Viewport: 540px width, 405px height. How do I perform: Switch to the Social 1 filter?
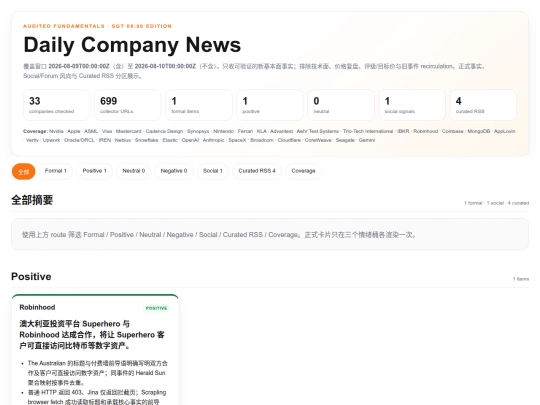coord(212,171)
